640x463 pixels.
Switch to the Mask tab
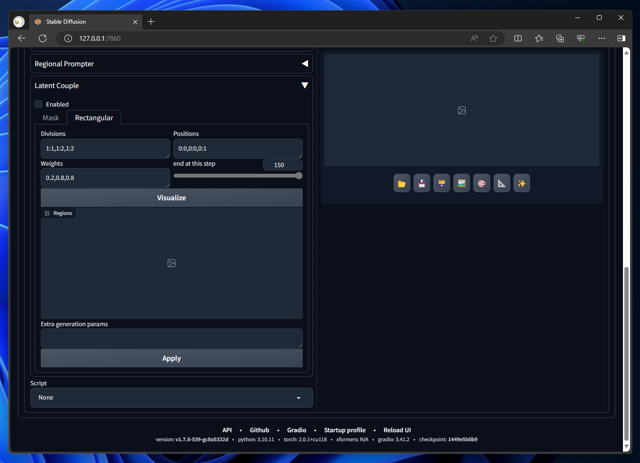(x=51, y=118)
